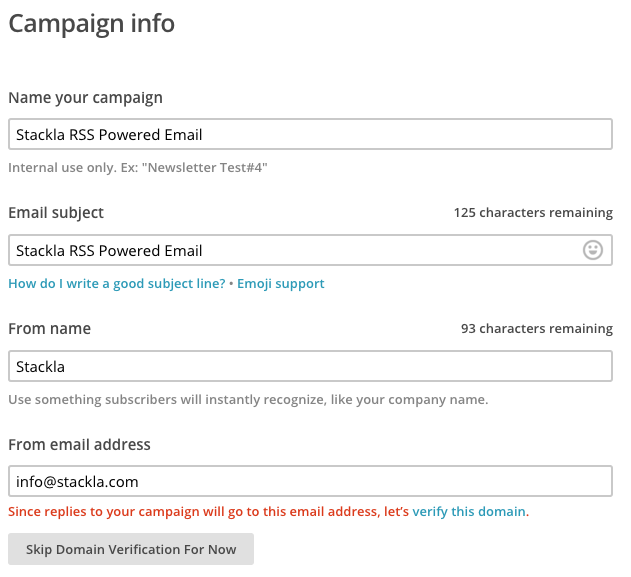Viewport: 631px width, 577px height.
Task: Open the Emoji support link
Action: [x=281, y=284]
